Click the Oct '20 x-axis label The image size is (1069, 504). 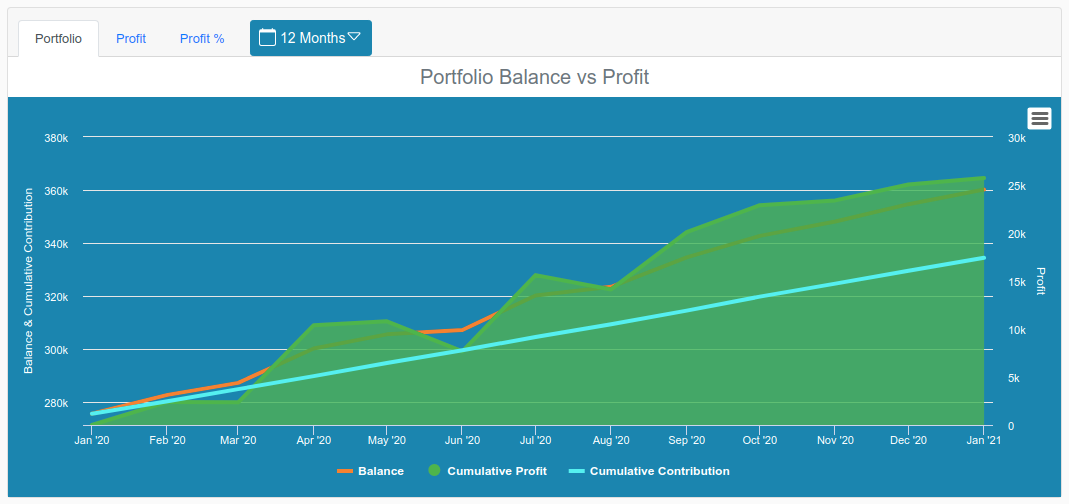pos(759,441)
